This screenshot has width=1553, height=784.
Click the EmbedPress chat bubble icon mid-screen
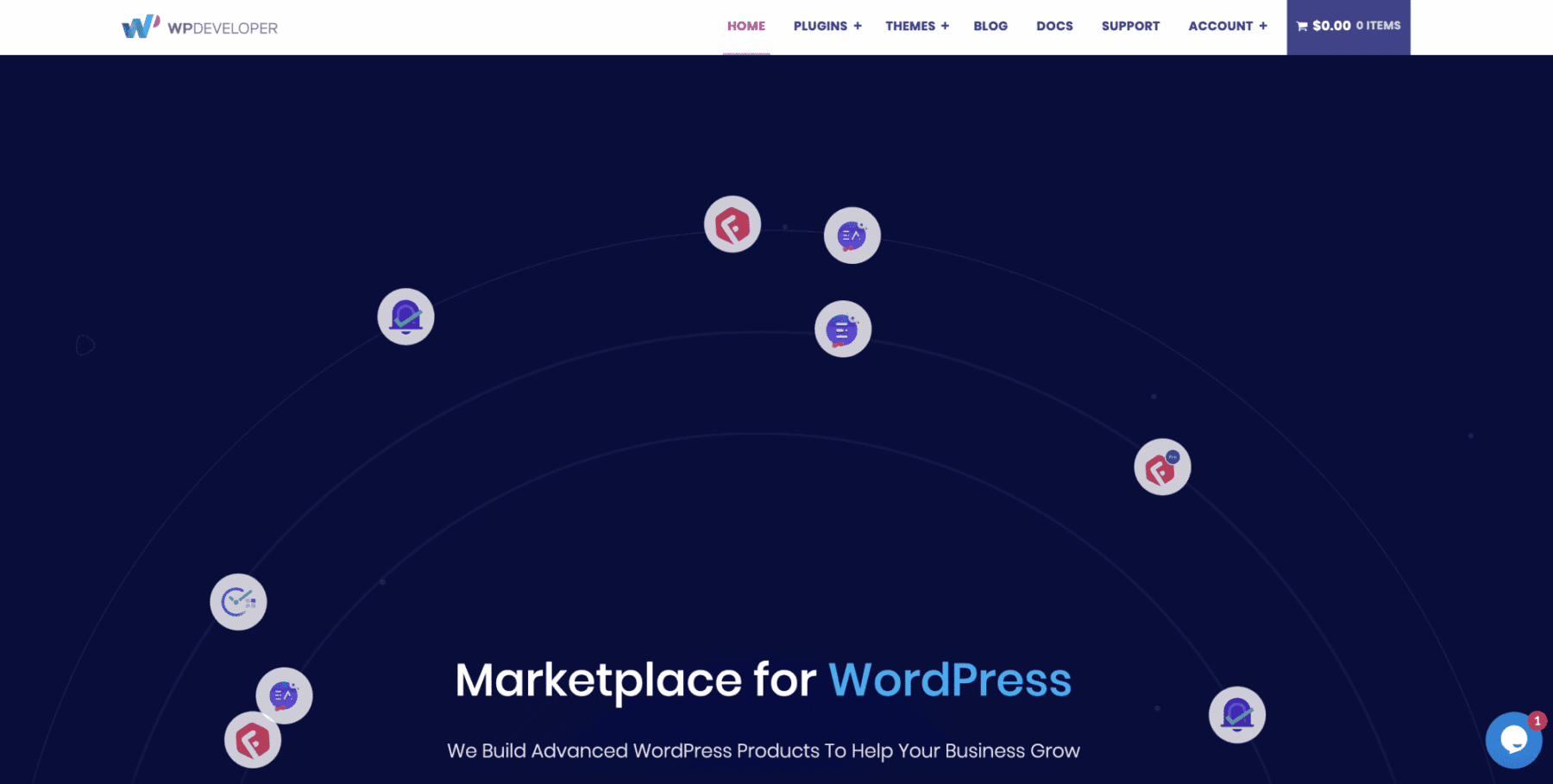point(843,329)
